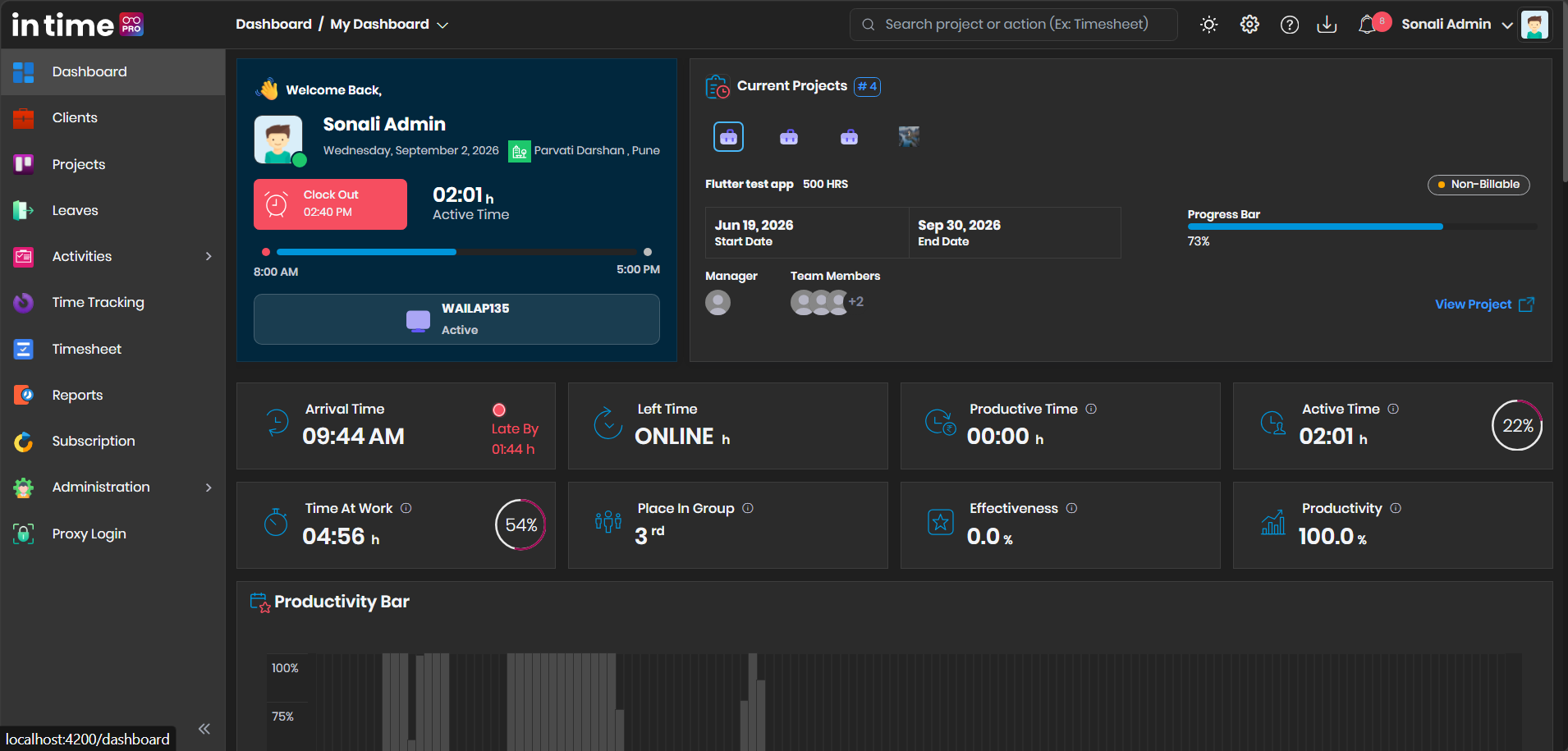Click the download icon in header

tap(1327, 25)
